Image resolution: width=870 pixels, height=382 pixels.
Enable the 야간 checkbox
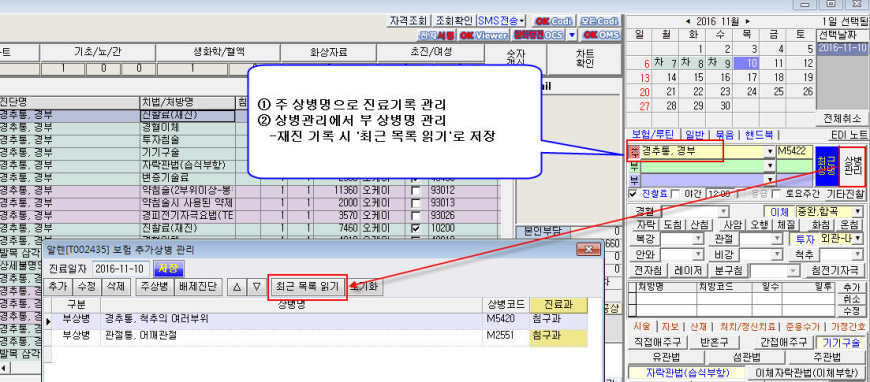point(675,194)
